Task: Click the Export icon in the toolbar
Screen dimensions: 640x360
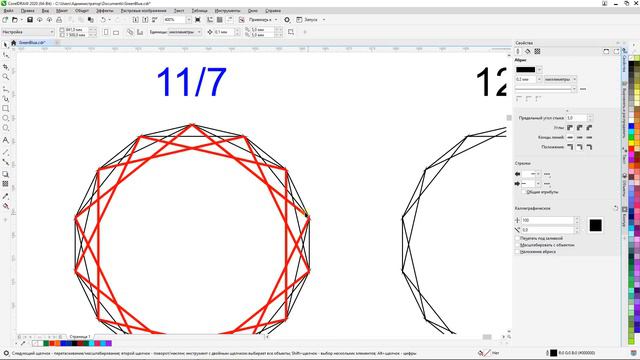Action: (145, 20)
